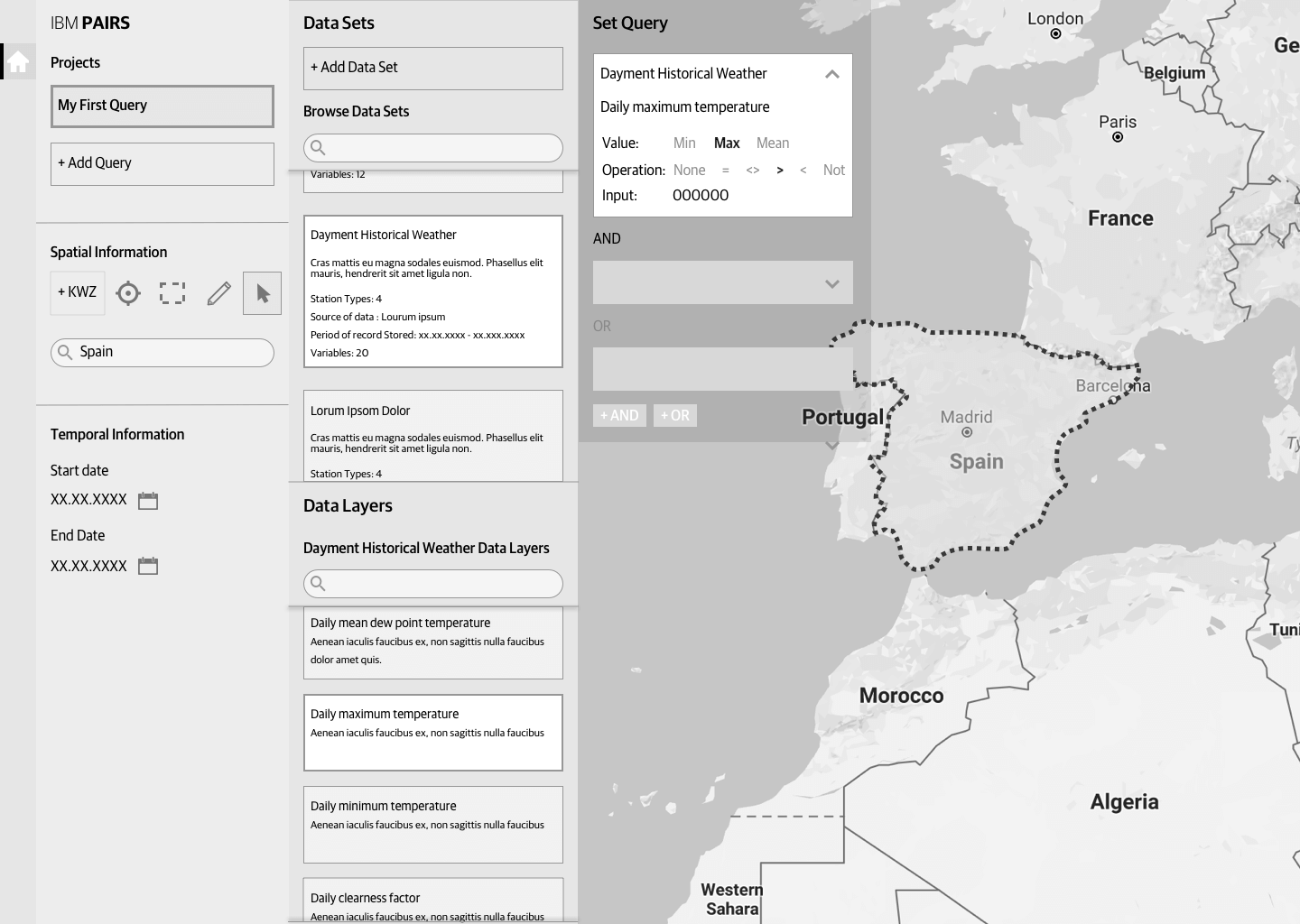The height and width of the screenshot is (924, 1300).
Task: Click the Spain spatial search field
Action: (162, 352)
